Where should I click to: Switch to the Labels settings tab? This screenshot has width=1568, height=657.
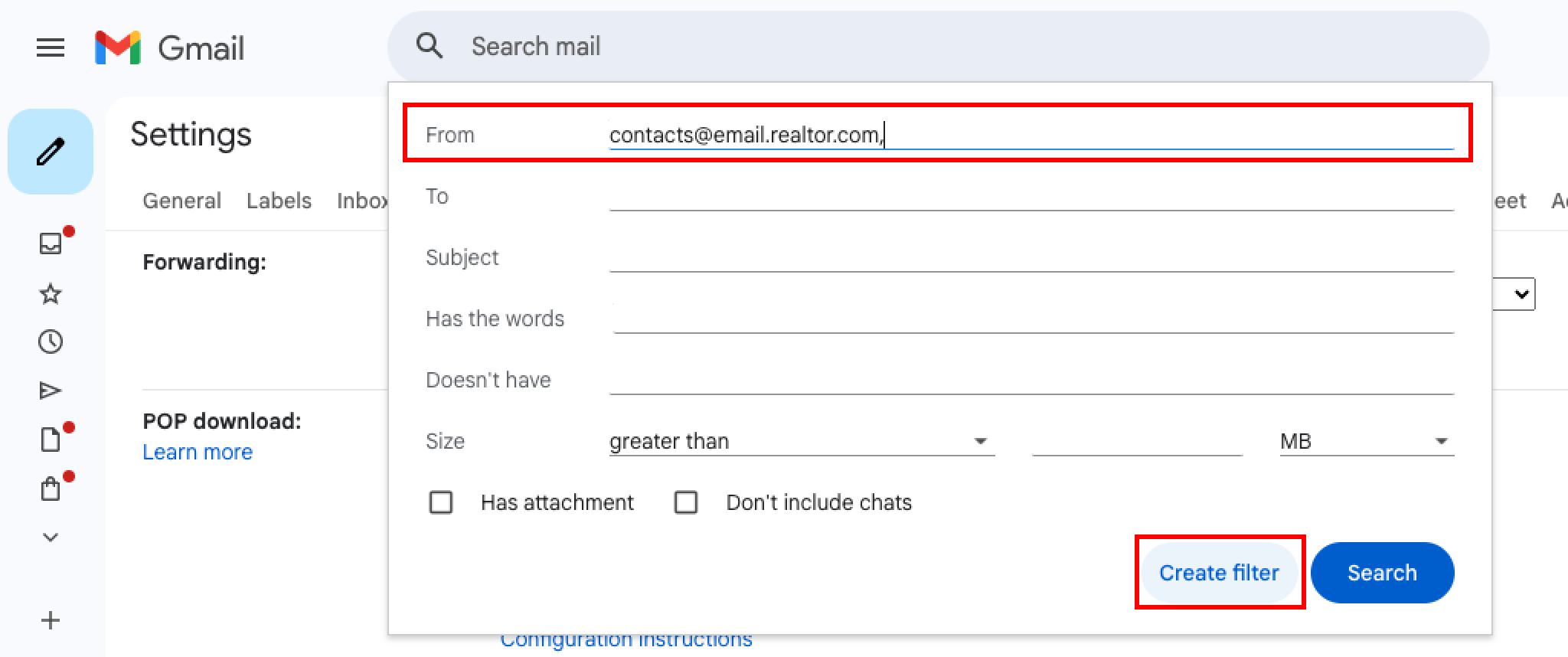click(x=279, y=201)
